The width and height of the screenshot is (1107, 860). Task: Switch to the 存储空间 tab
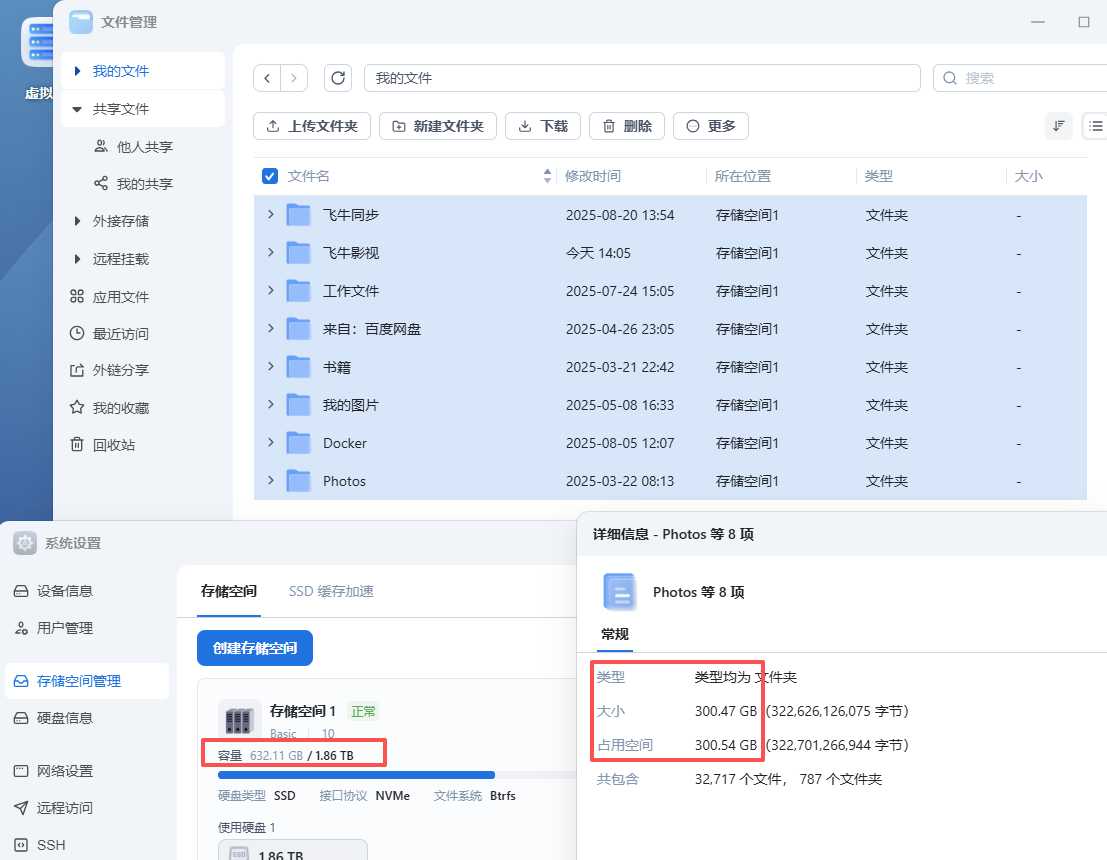[229, 592]
